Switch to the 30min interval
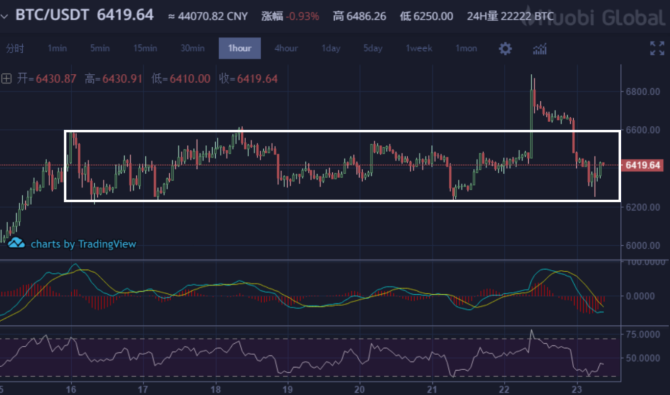670x395 pixels. pyautogui.click(x=192, y=48)
